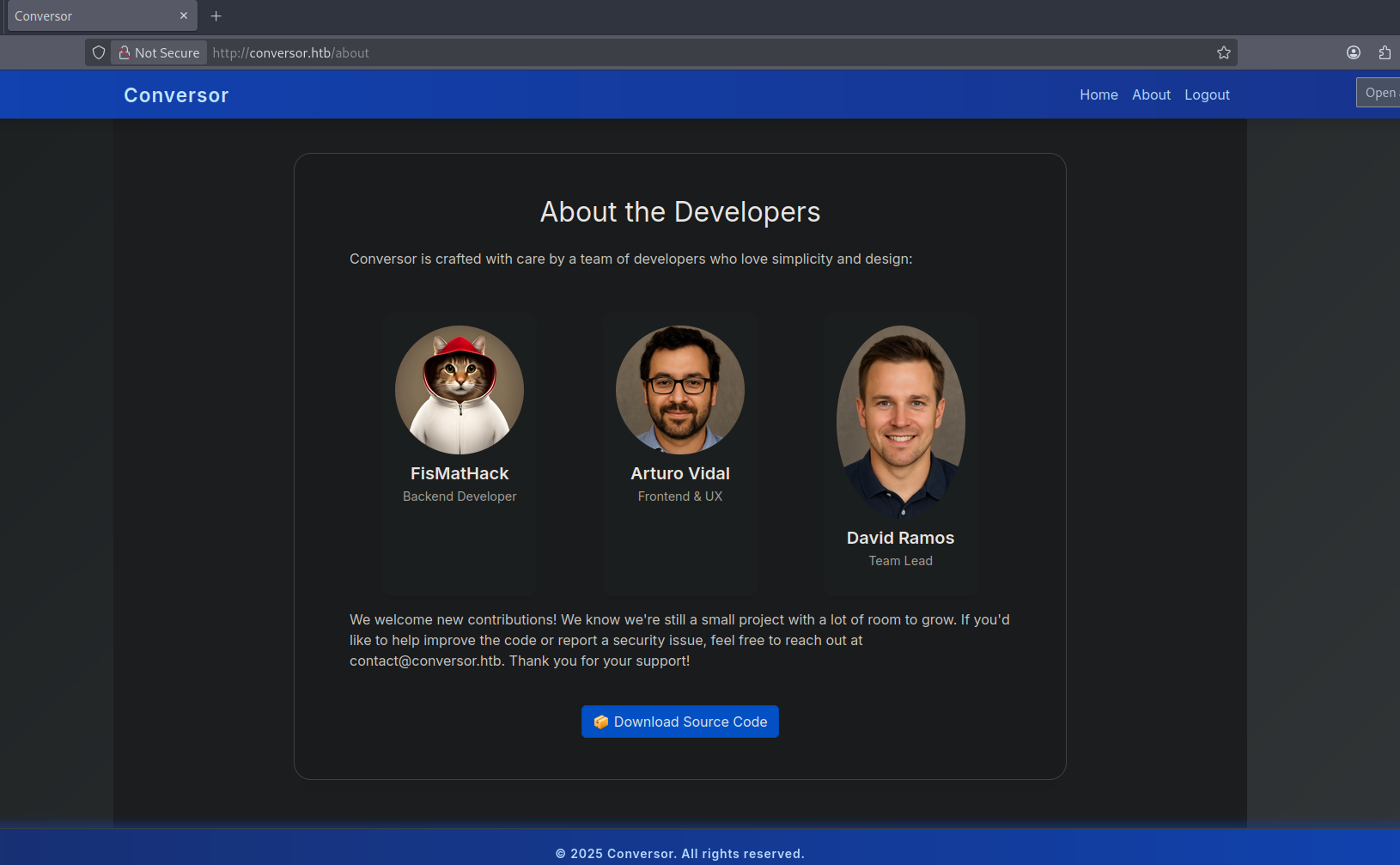
Task: Click the David Ramos name heading
Action: pyautogui.click(x=900, y=538)
